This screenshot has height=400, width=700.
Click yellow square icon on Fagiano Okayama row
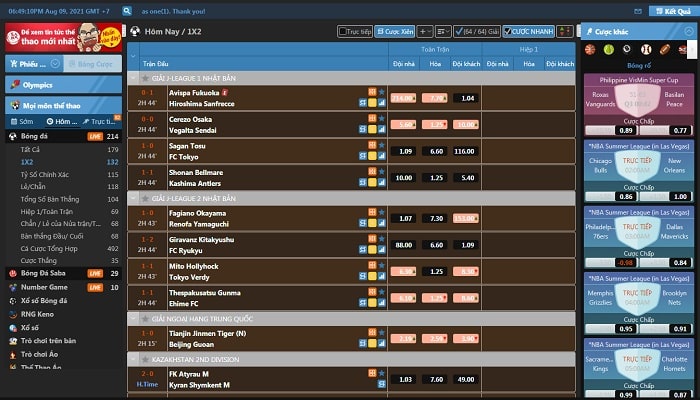click(372, 223)
